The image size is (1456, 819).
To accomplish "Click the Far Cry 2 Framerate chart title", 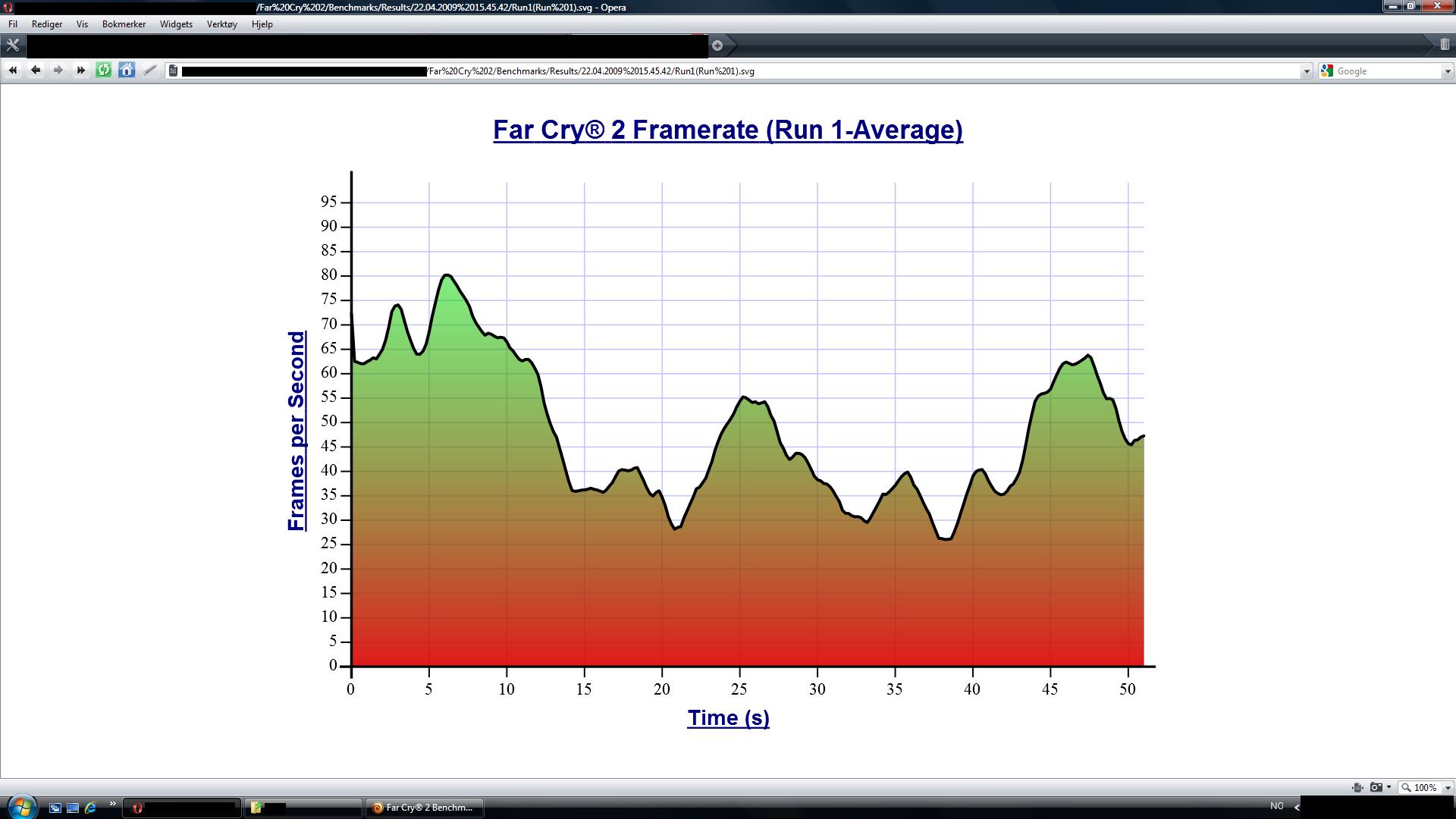I will click(728, 130).
